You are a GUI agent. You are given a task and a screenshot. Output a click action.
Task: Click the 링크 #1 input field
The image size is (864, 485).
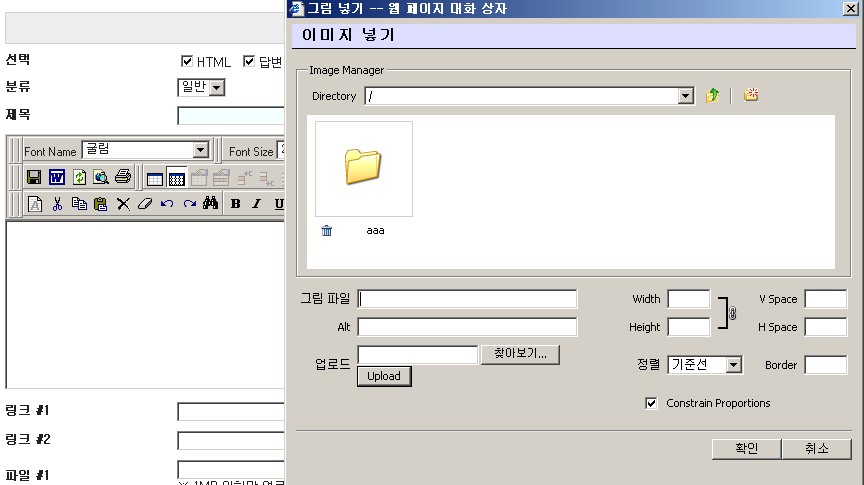tap(231, 412)
